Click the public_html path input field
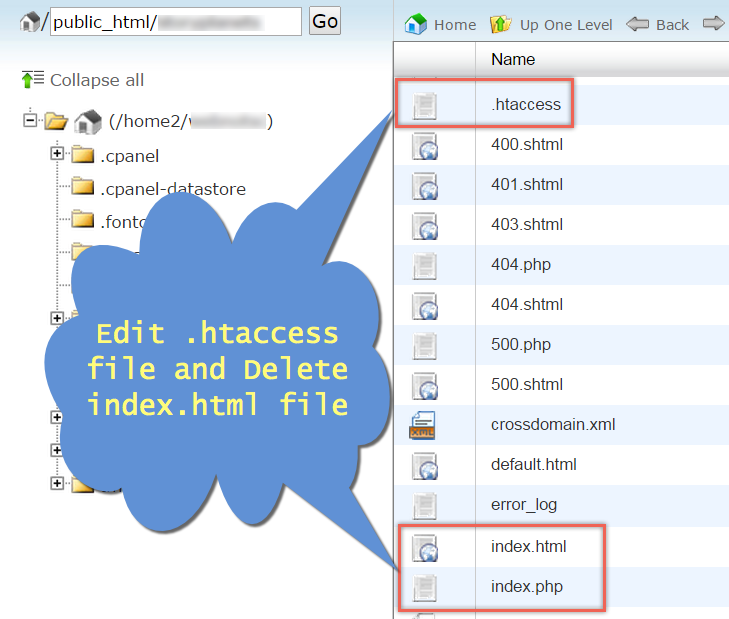Screen dimensions: 729x619 pos(175,22)
